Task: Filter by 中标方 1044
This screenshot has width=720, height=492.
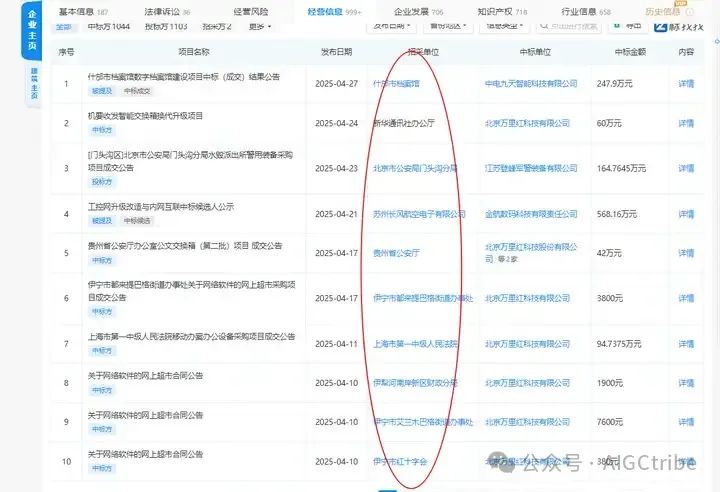Action: 109,27
